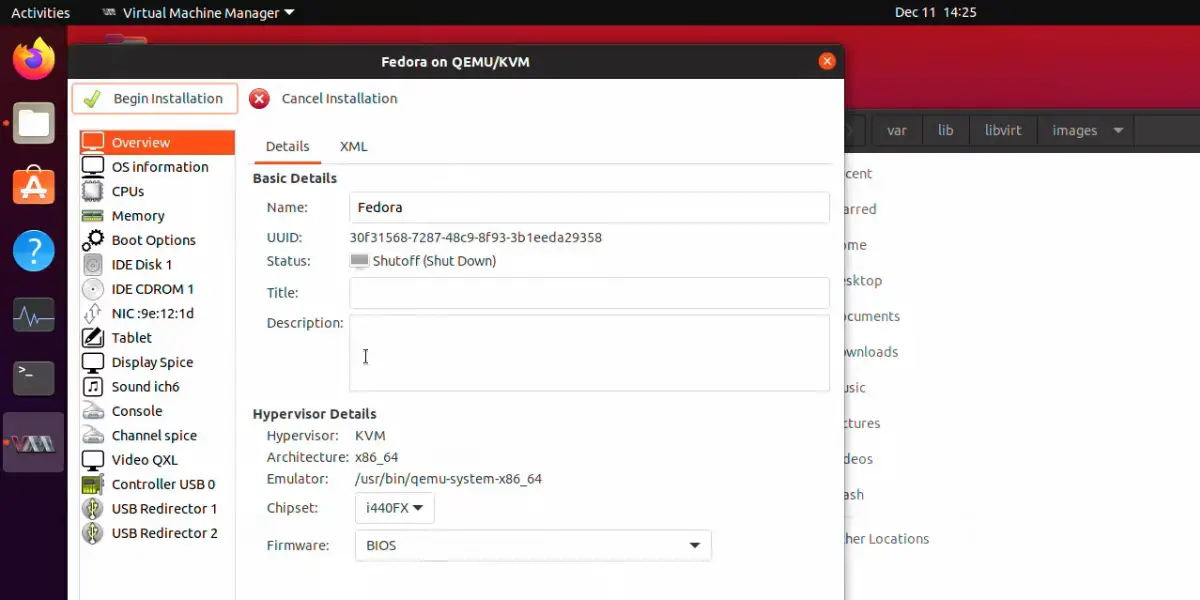
Task: Open Files from the Ubuntu dock
Action: pyautogui.click(x=34, y=123)
